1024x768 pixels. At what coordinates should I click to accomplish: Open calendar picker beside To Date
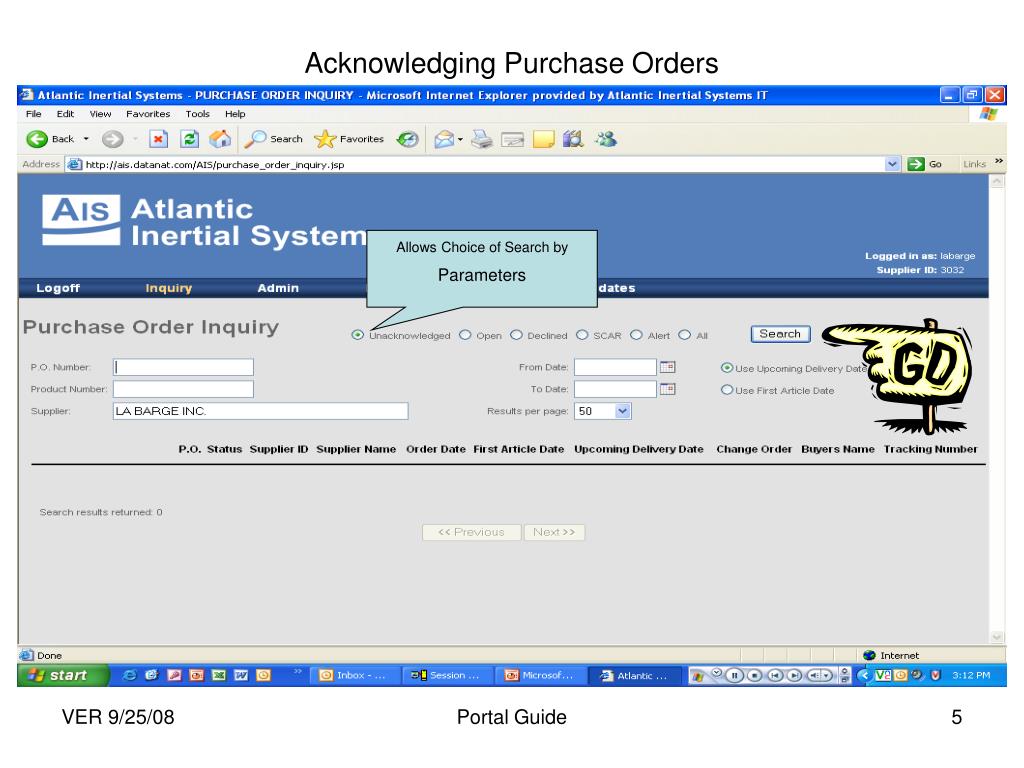[667, 389]
